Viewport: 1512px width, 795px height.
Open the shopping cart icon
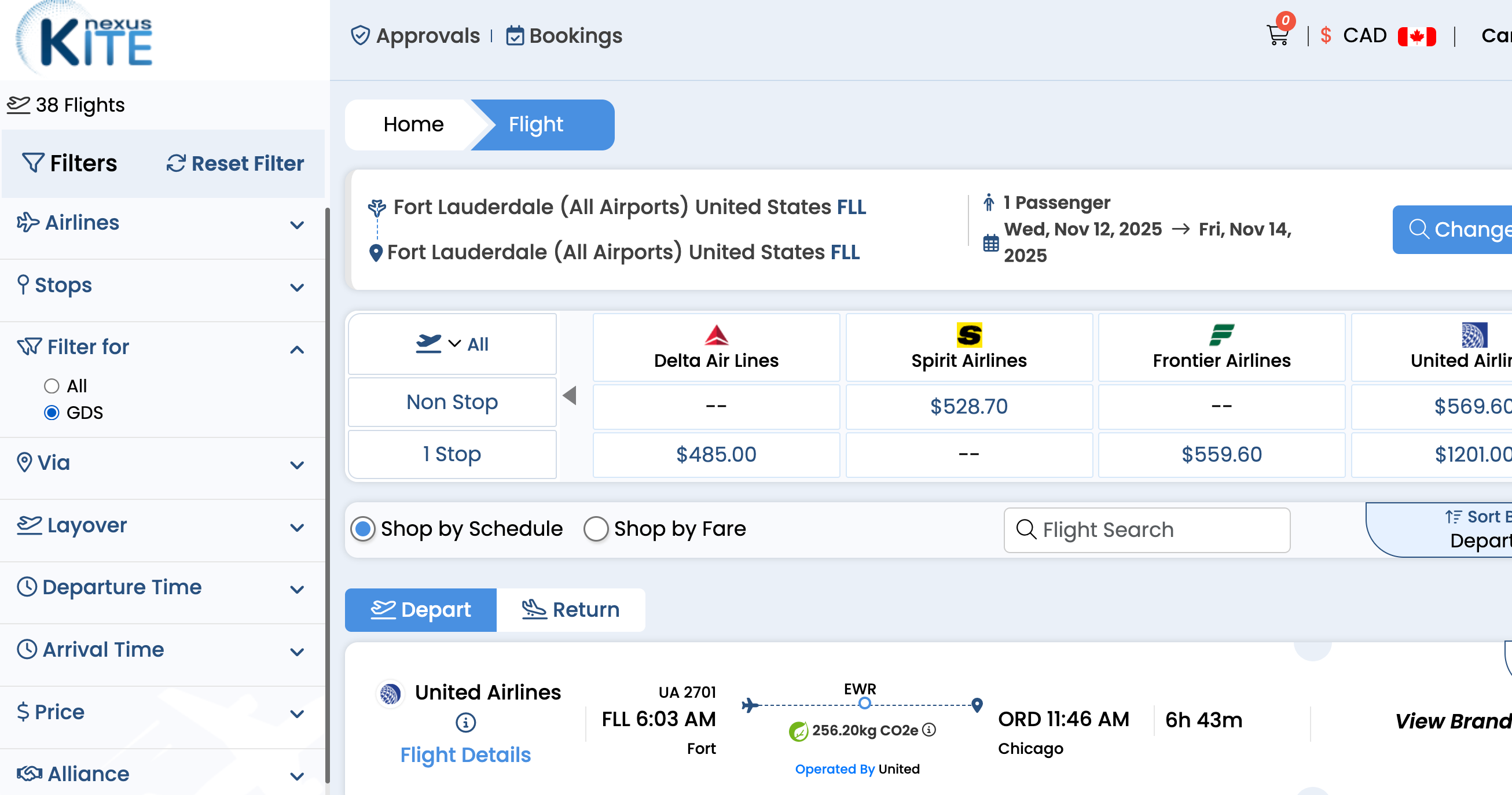[1277, 35]
